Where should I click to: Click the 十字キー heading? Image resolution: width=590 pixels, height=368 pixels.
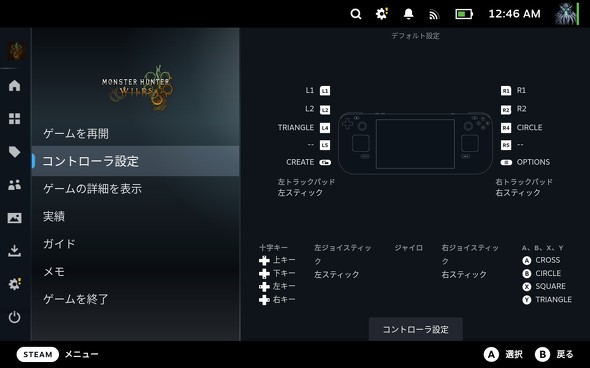point(273,248)
